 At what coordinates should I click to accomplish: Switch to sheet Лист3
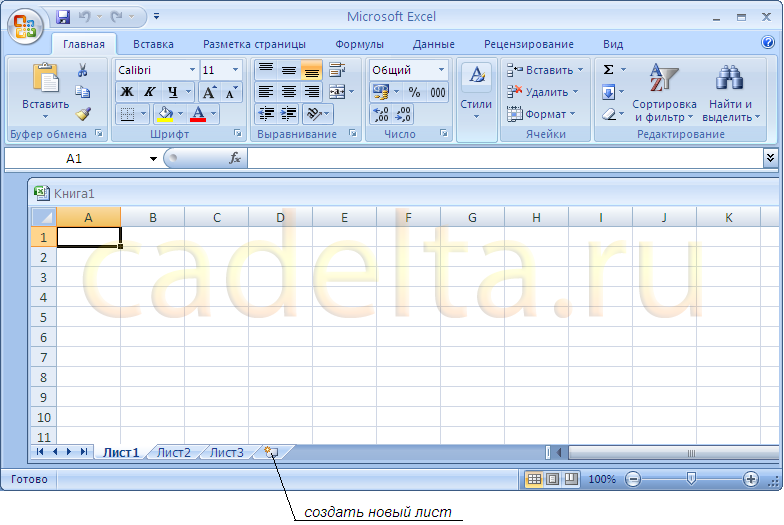coord(226,452)
